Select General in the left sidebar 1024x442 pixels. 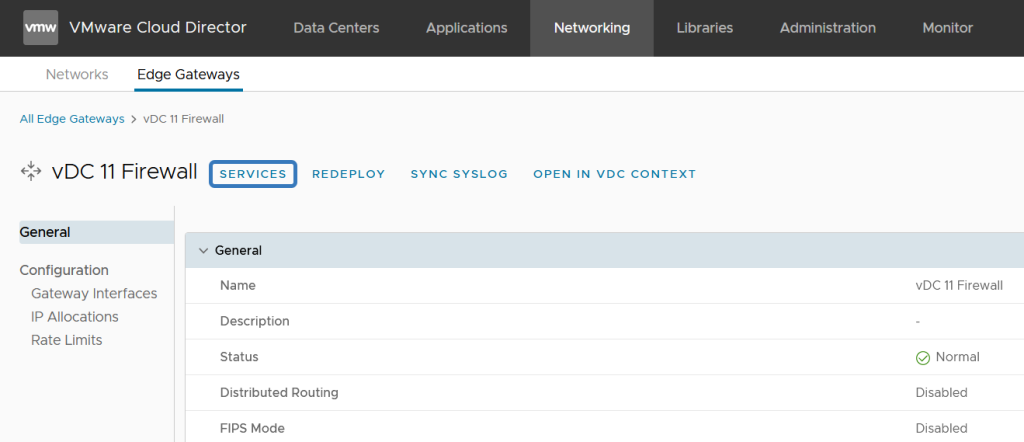(x=97, y=232)
